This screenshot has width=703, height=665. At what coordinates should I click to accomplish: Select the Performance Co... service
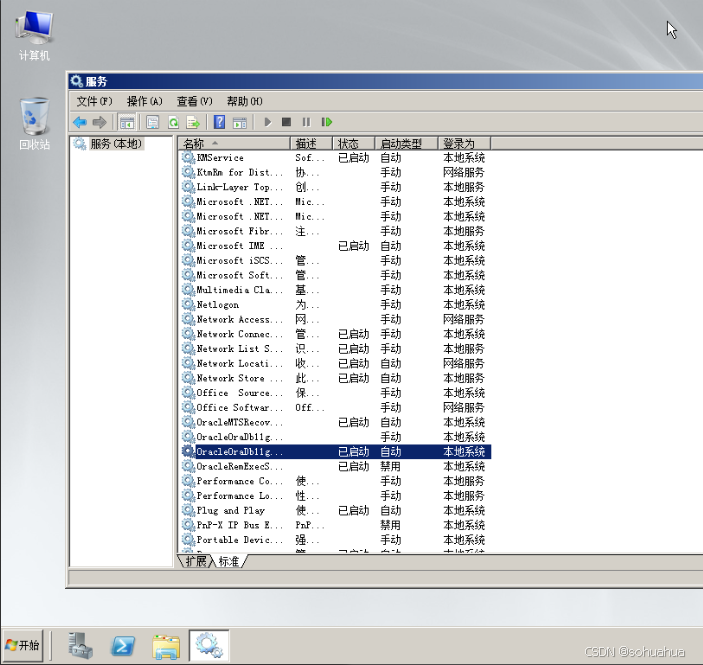click(x=336, y=481)
